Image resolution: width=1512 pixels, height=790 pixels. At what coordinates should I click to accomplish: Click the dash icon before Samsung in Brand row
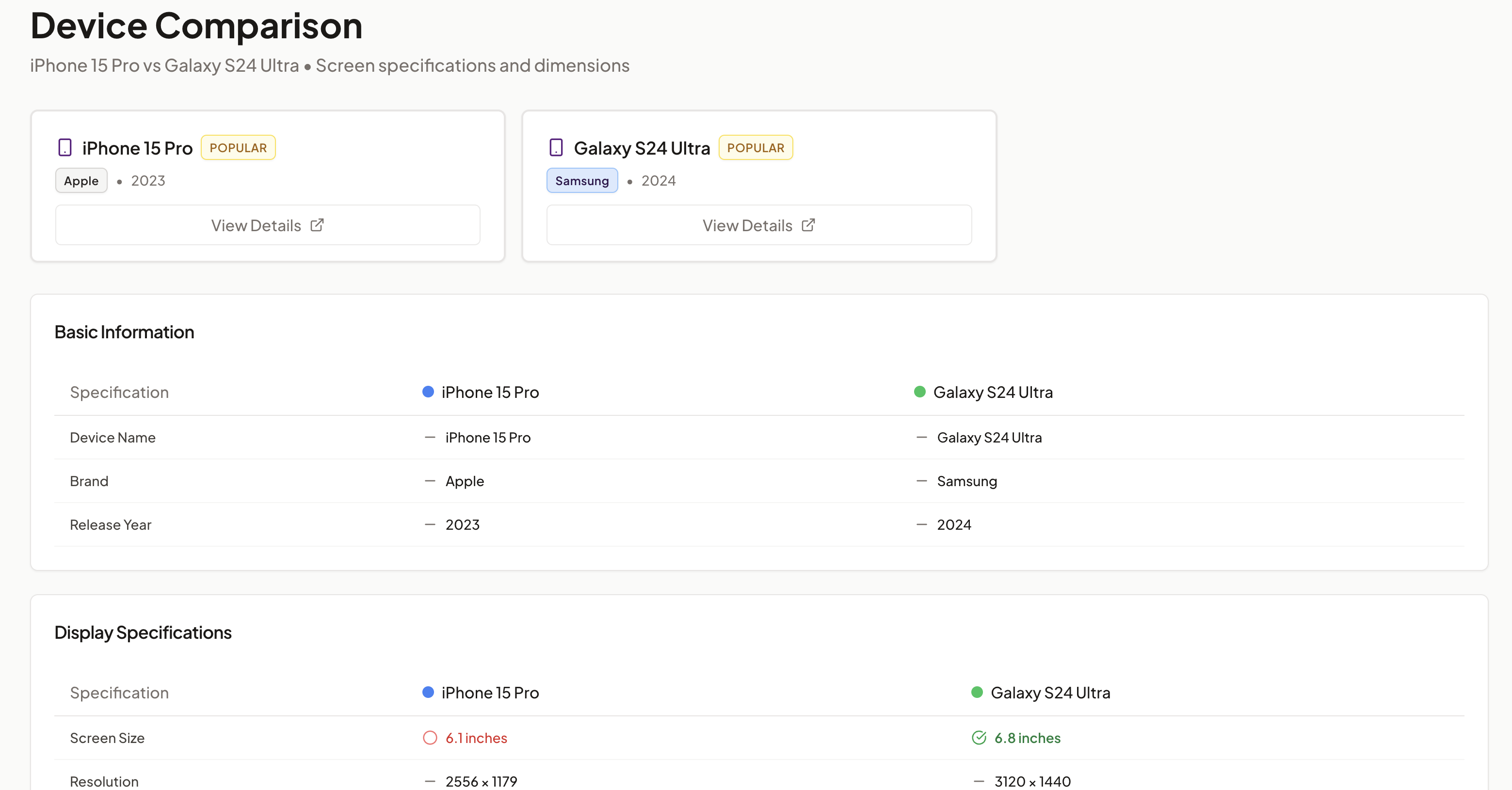(921, 481)
